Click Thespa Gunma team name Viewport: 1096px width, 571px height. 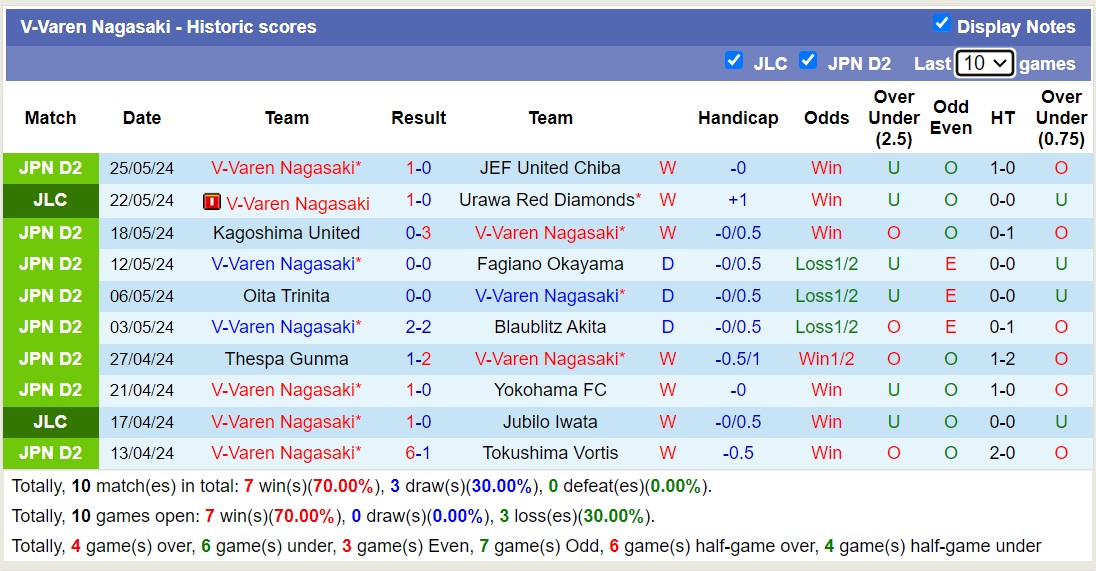[286, 359]
